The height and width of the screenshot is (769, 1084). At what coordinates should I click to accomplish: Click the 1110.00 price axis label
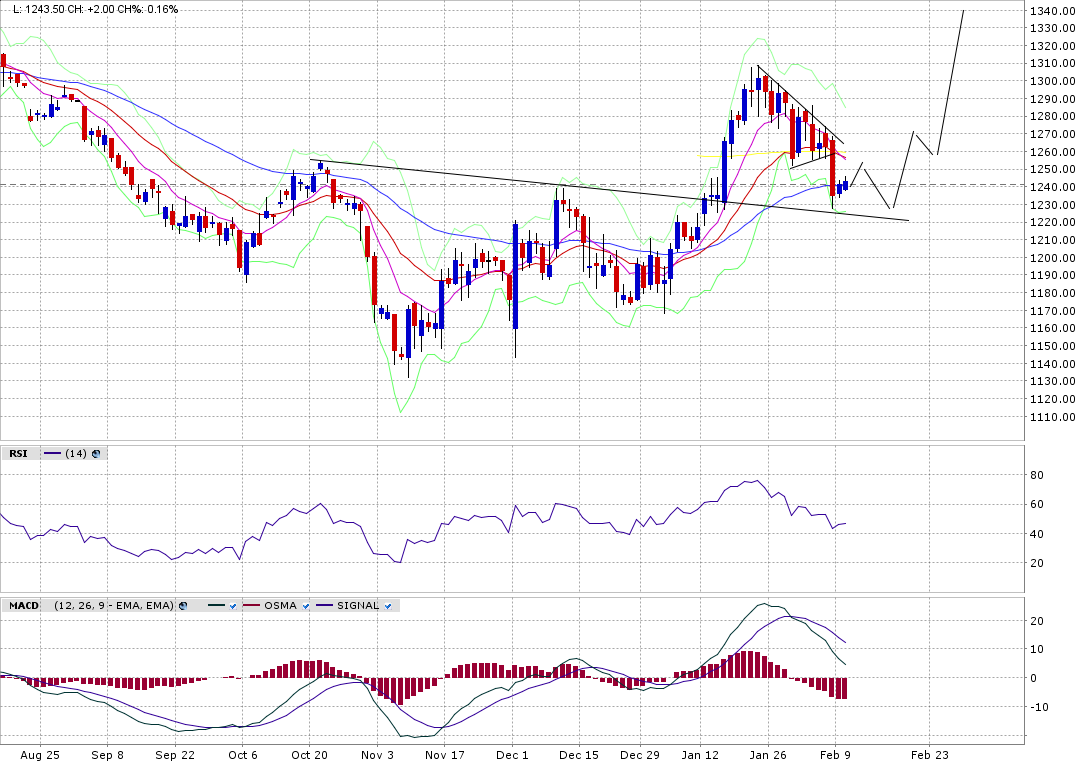1053,417
